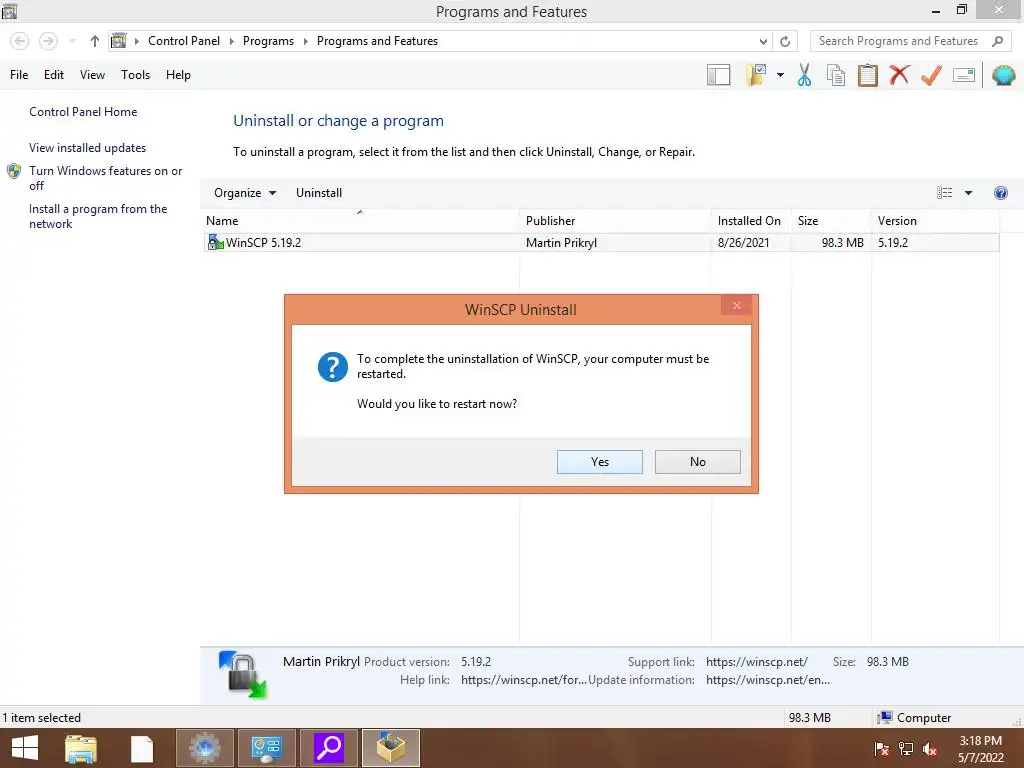This screenshot has width=1024, height=768.
Task: Expand the address bar history dropdown
Action: click(x=763, y=41)
